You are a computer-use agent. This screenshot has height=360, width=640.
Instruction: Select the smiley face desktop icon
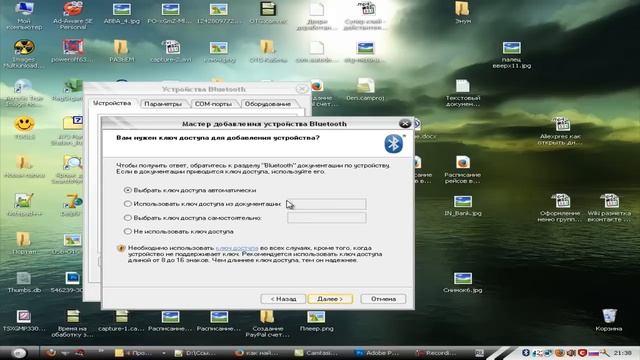coord(24,128)
